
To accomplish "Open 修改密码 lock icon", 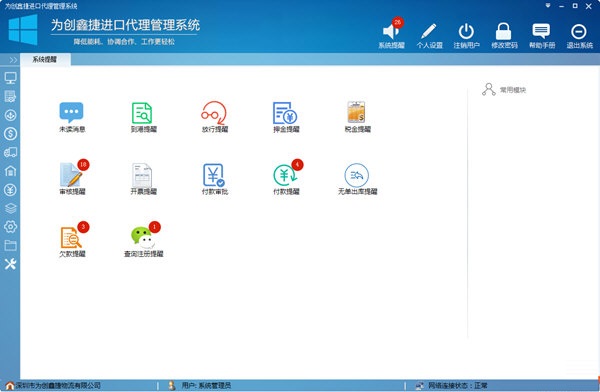I will [x=503, y=31].
